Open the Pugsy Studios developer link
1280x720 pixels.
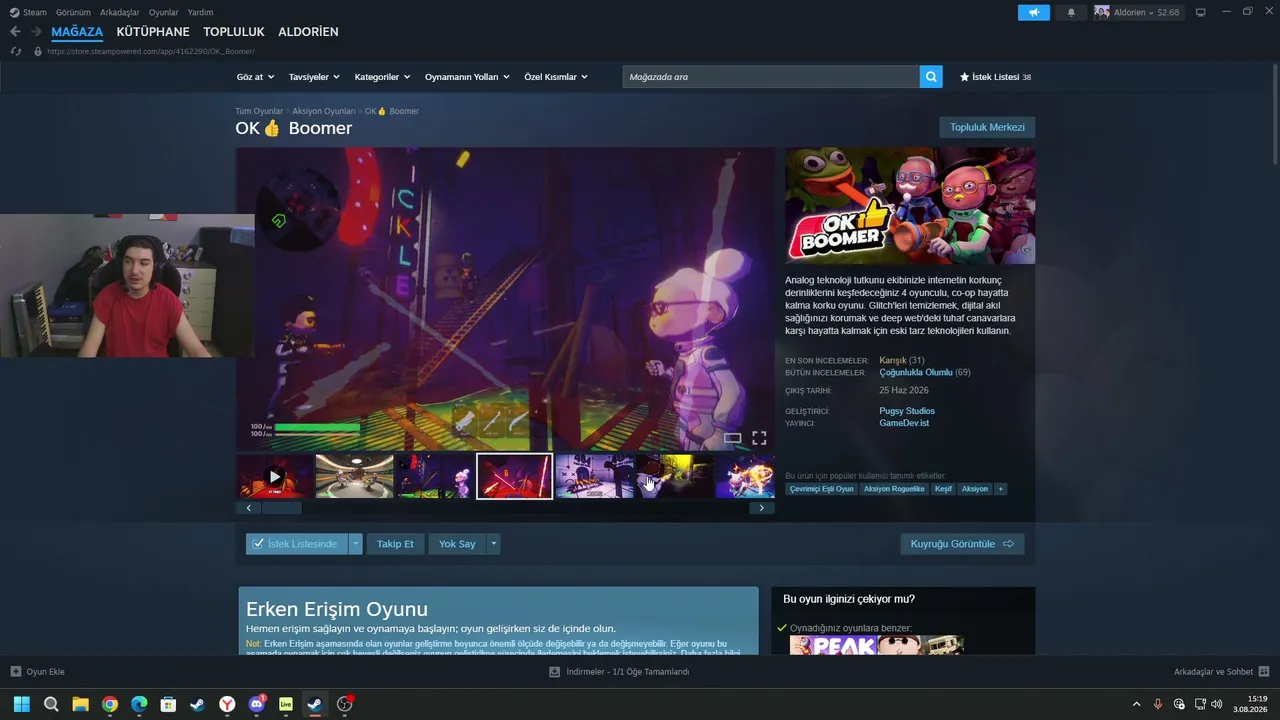(x=907, y=411)
